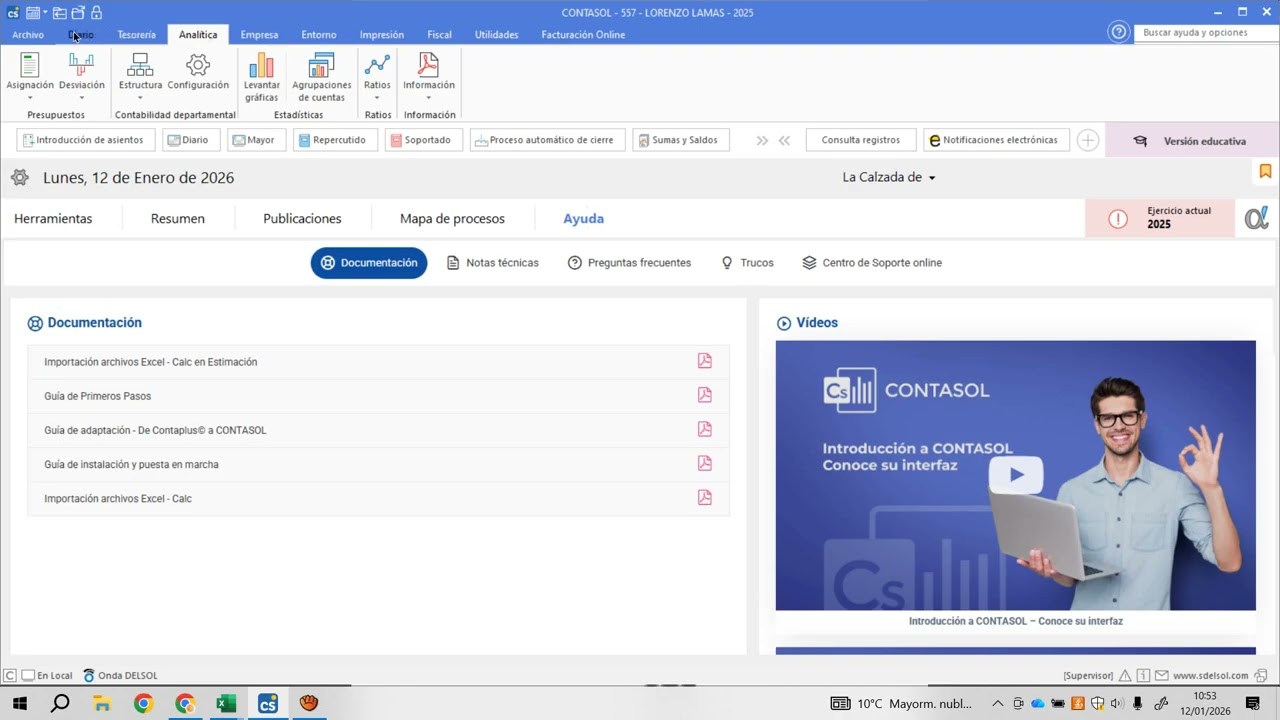1280x720 pixels.
Task: Click the orange bookmark icon
Action: 1265,172
